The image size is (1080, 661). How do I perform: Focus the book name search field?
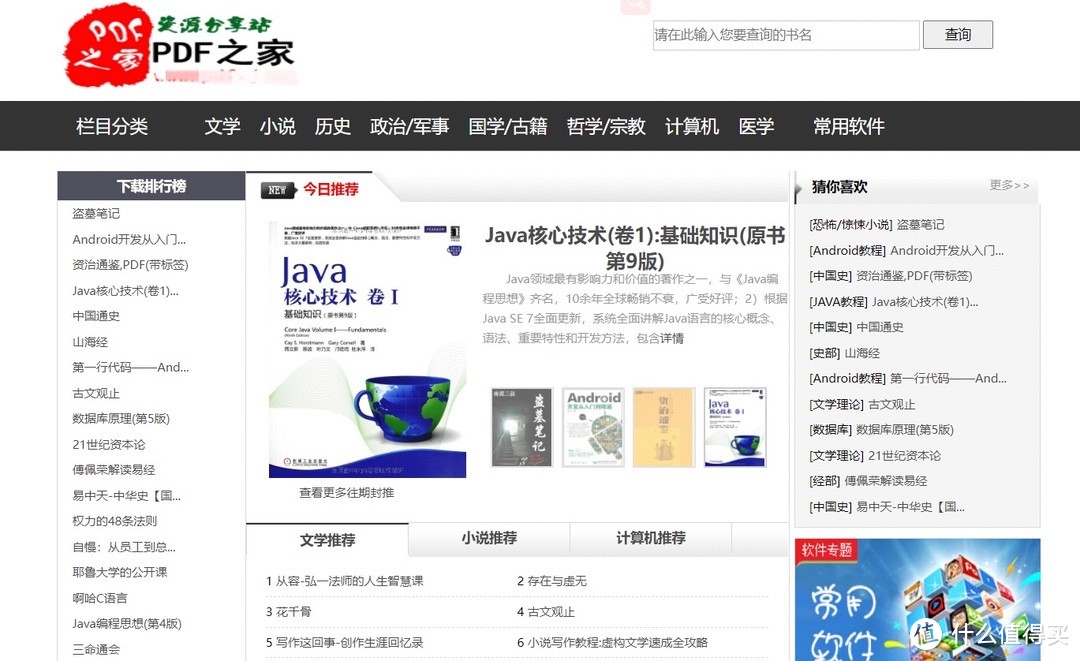pyautogui.click(x=786, y=35)
